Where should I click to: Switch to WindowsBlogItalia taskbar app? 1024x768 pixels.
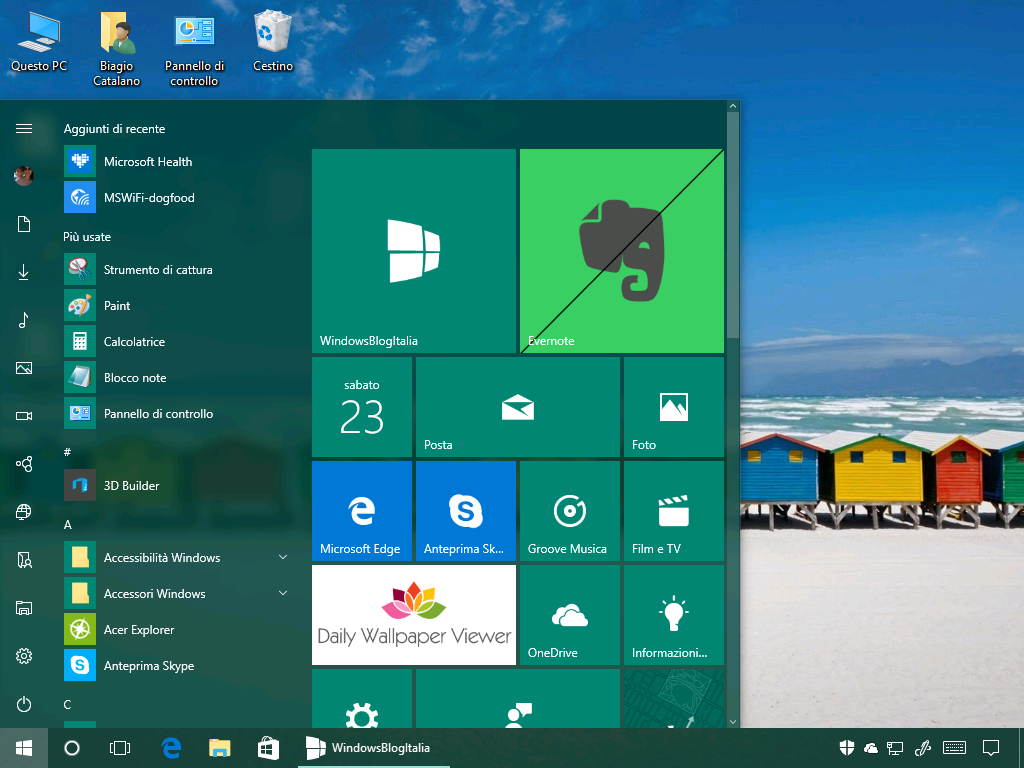coord(374,748)
